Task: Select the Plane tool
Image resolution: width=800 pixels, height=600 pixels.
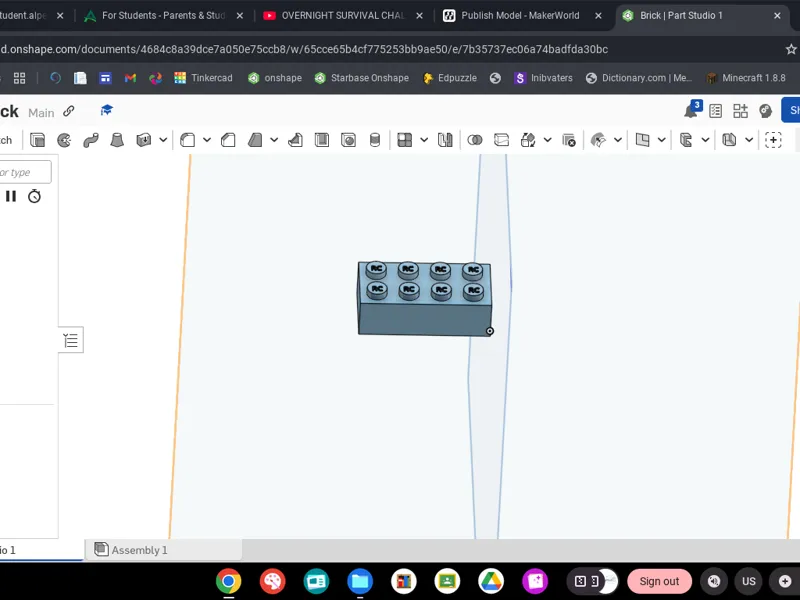Action: 642,140
